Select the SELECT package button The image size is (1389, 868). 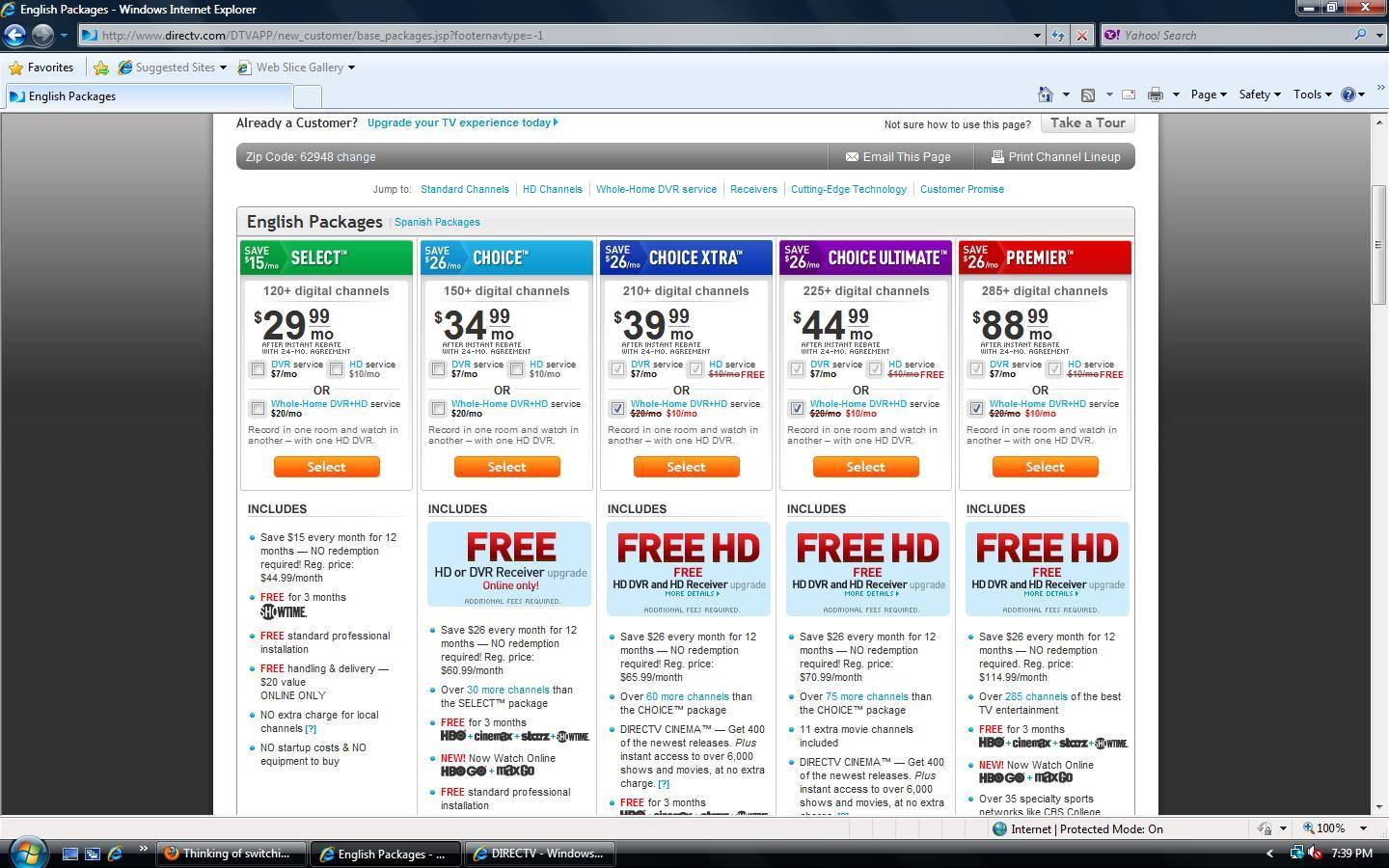point(326,467)
